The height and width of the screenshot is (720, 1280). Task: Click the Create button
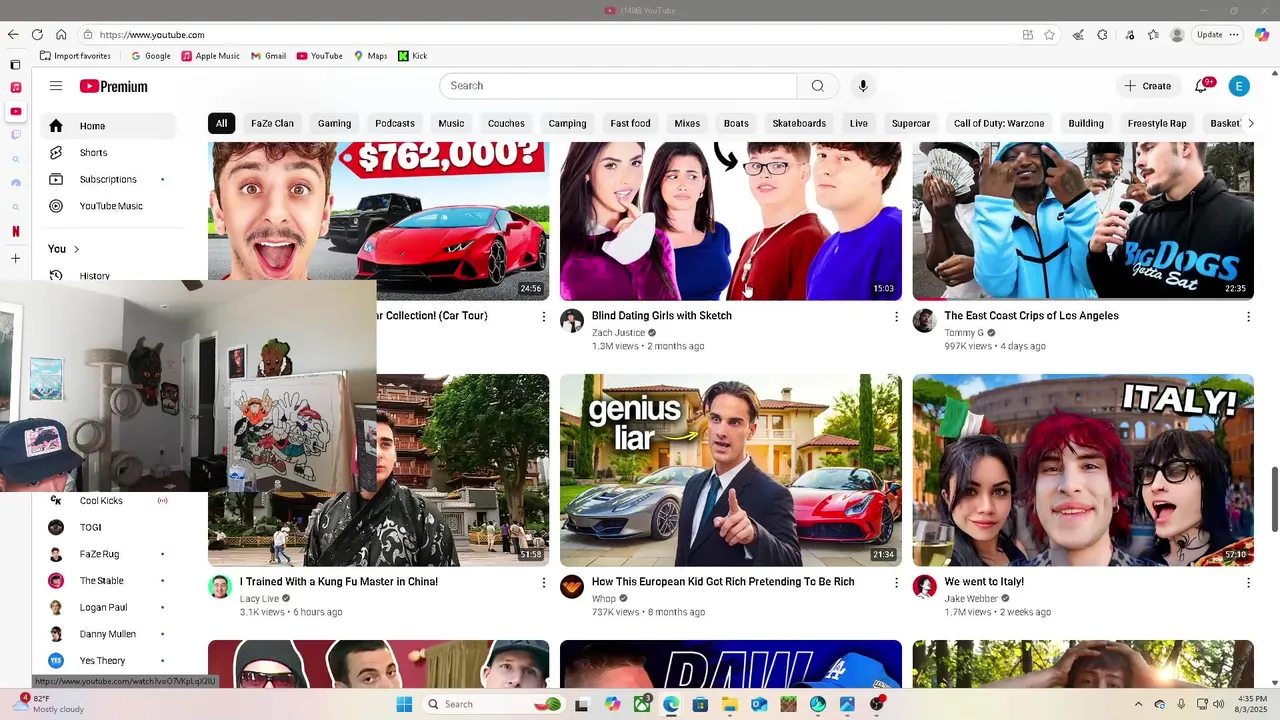[1147, 86]
